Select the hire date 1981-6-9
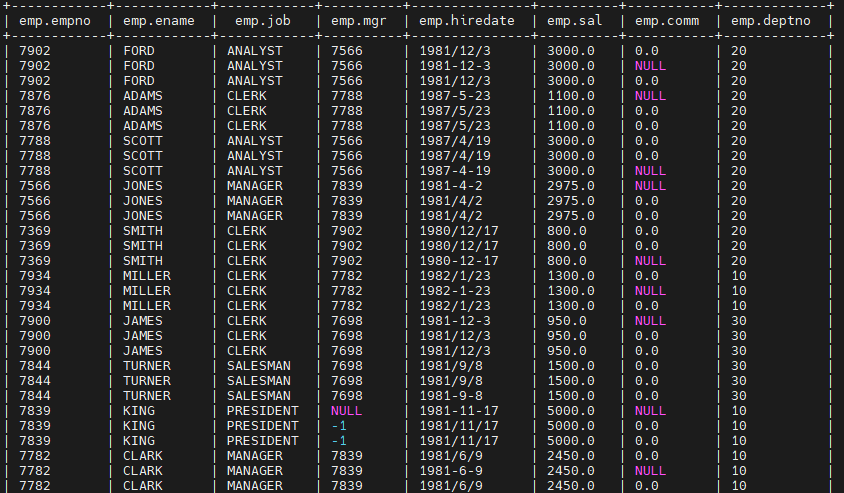The height and width of the screenshot is (493, 844). pyautogui.click(x=451, y=470)
